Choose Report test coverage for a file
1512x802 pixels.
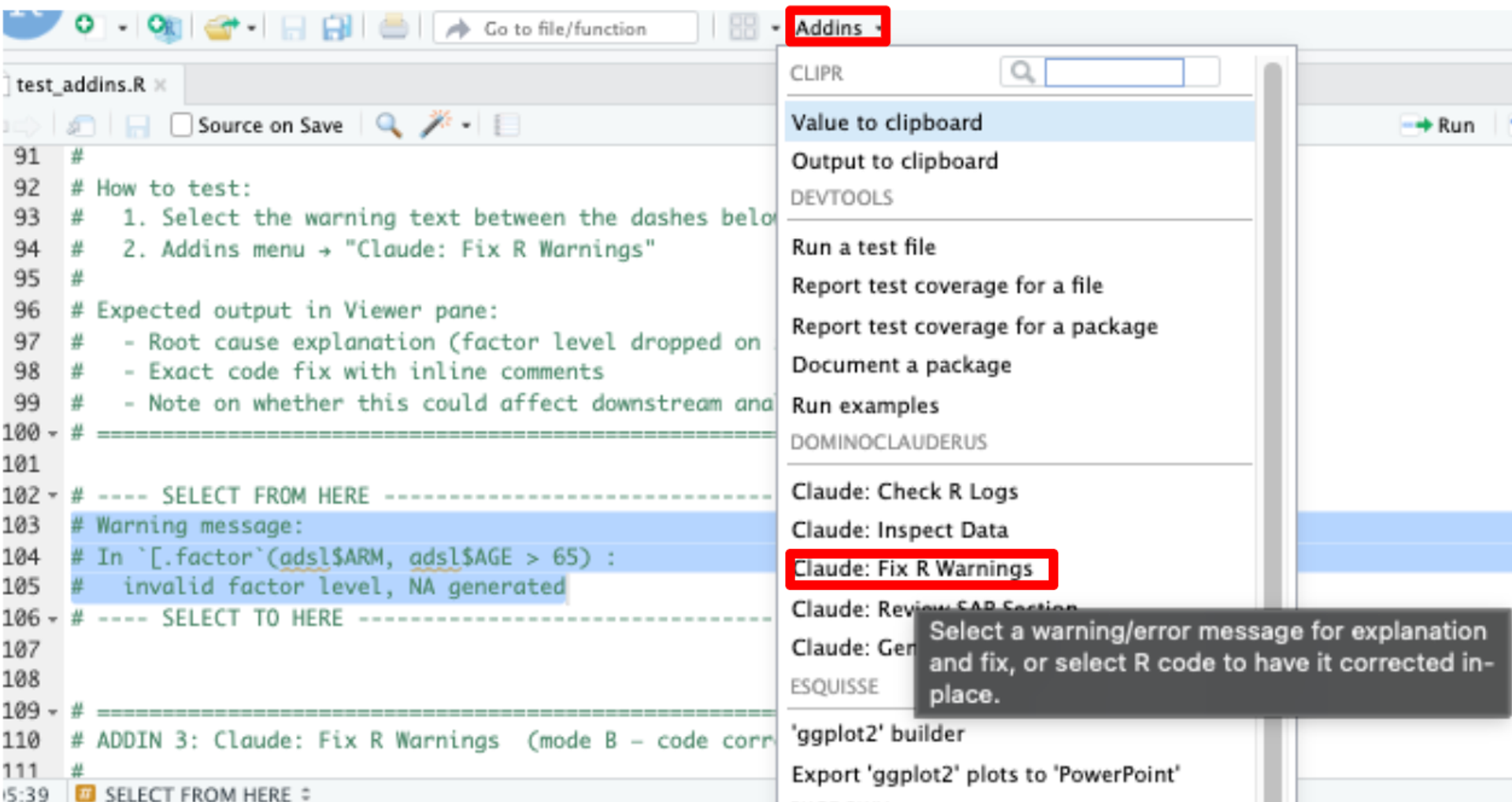pyautogui.click(x=1019, y=286)
